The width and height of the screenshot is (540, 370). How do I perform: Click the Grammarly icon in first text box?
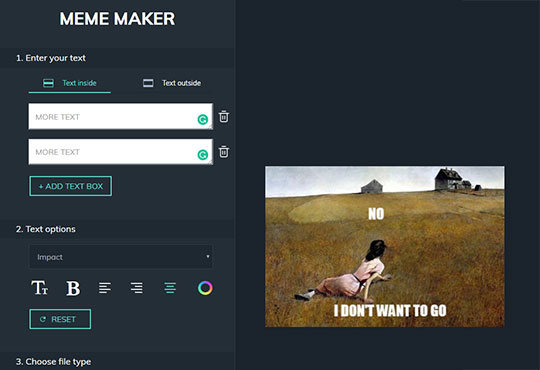203,120
